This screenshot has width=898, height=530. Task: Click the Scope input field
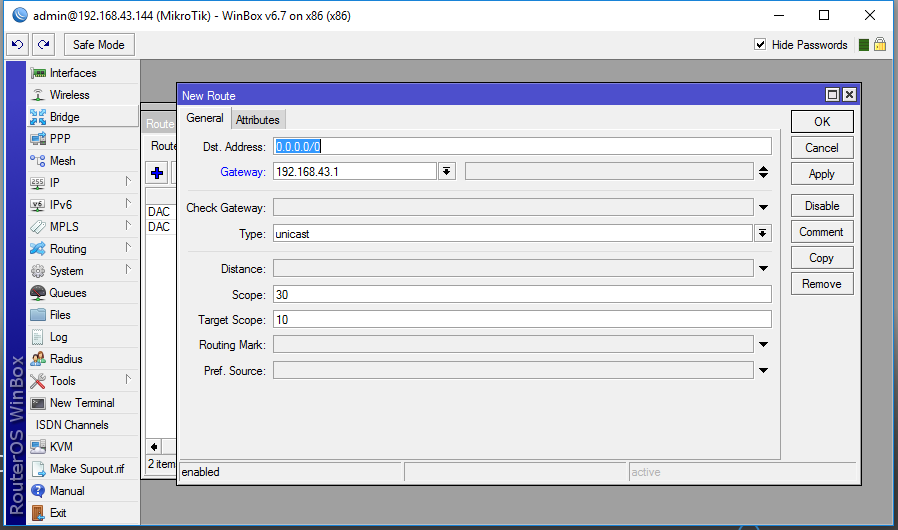pyautogui.click(x=522, y=295)
